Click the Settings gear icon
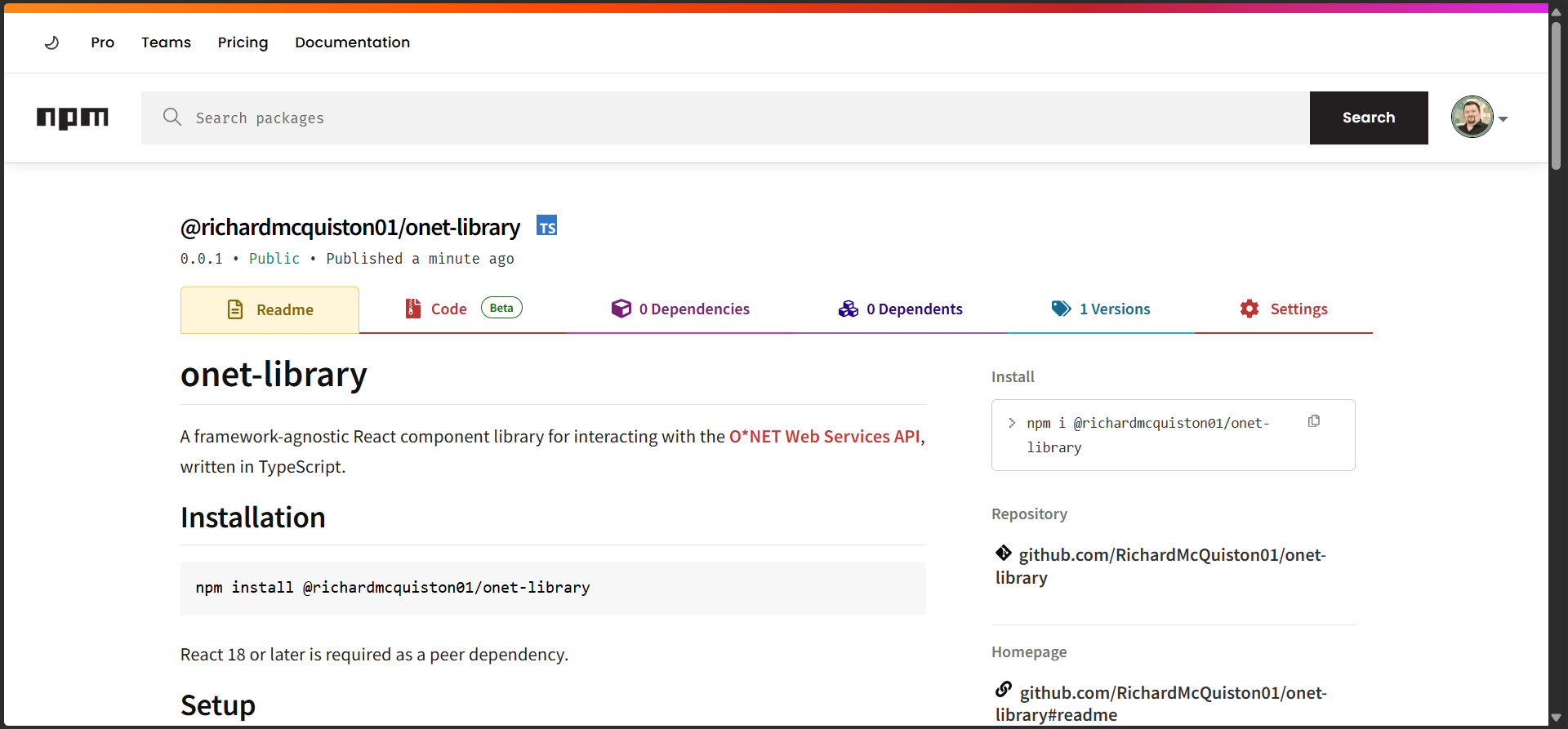This screenshot has height=729, width=1568. (x=1249, y=309)
